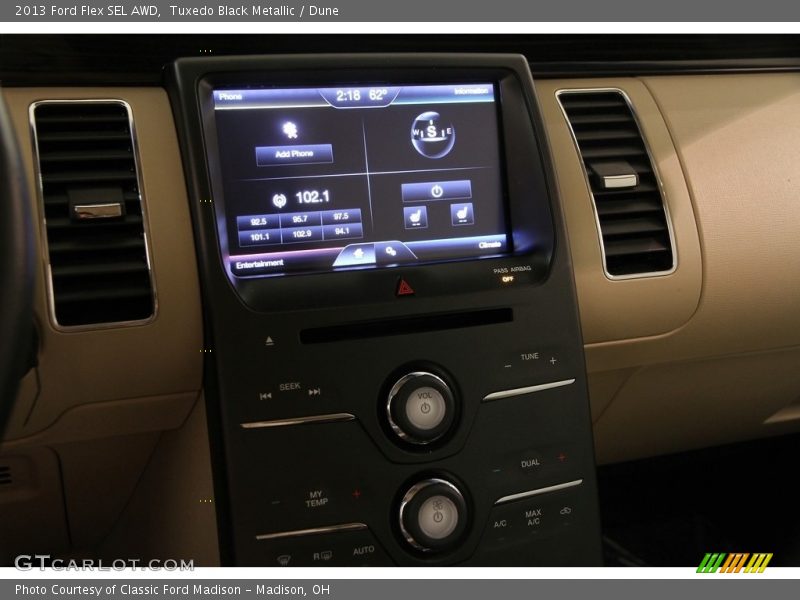Image resolution: width=800 pixels, height=600 pixels.
Task: Select radio preset 101.1
Action: tap(259, 237)
